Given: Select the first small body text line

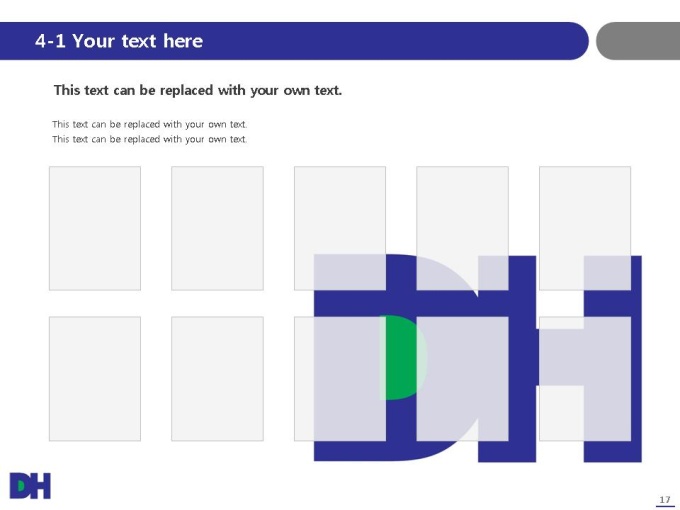Looking at the screenshot, I should pos(150,124).
